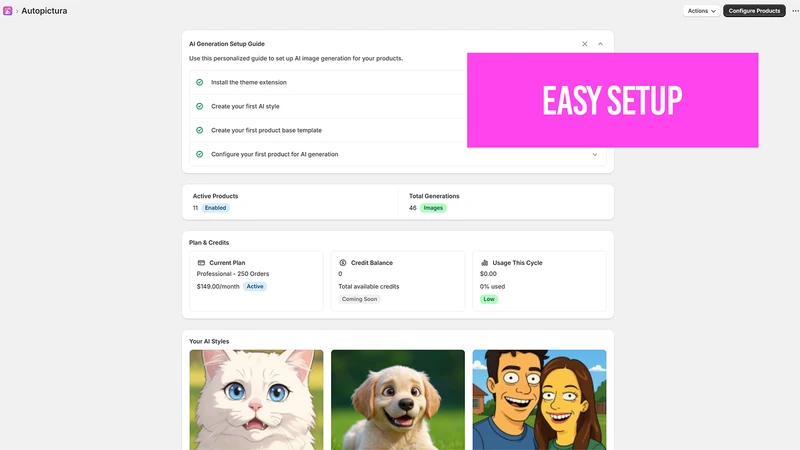800x450 pixels.
Task: Open the Actions dropdown
Action: [701, 11]
